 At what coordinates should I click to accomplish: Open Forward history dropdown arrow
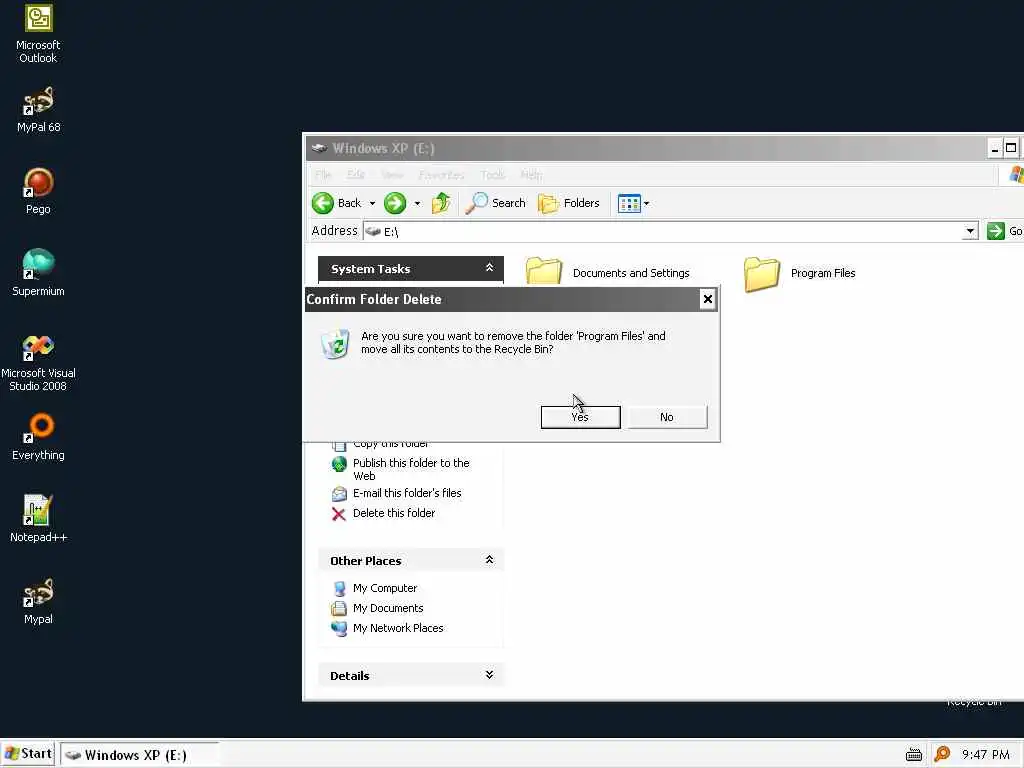417,203
